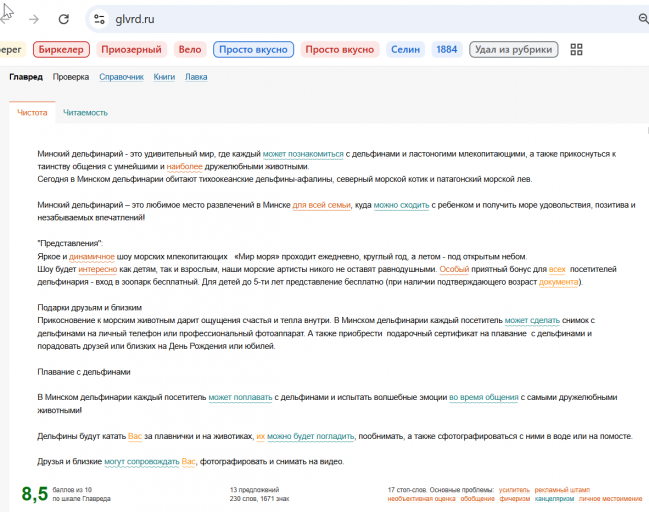Click the browser forward arrow

(34, 19)
